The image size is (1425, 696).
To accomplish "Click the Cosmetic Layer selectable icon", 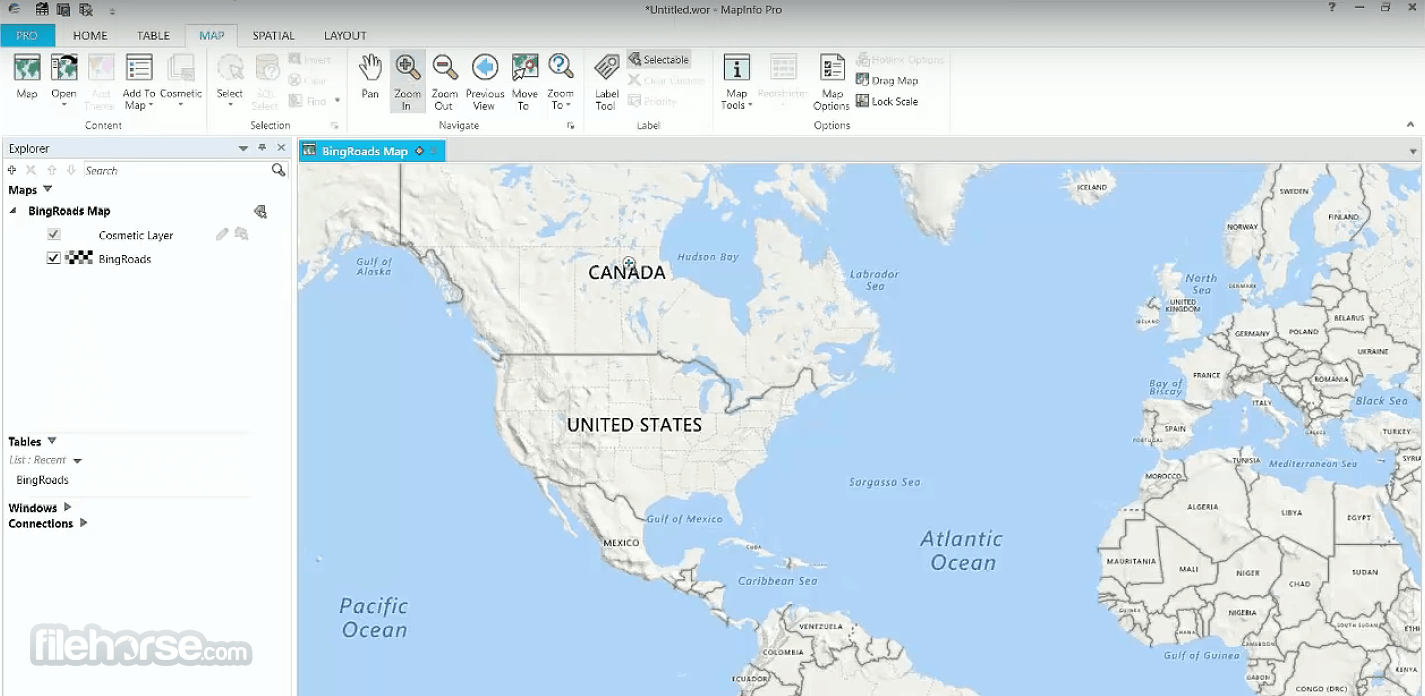I will point(241,234).
